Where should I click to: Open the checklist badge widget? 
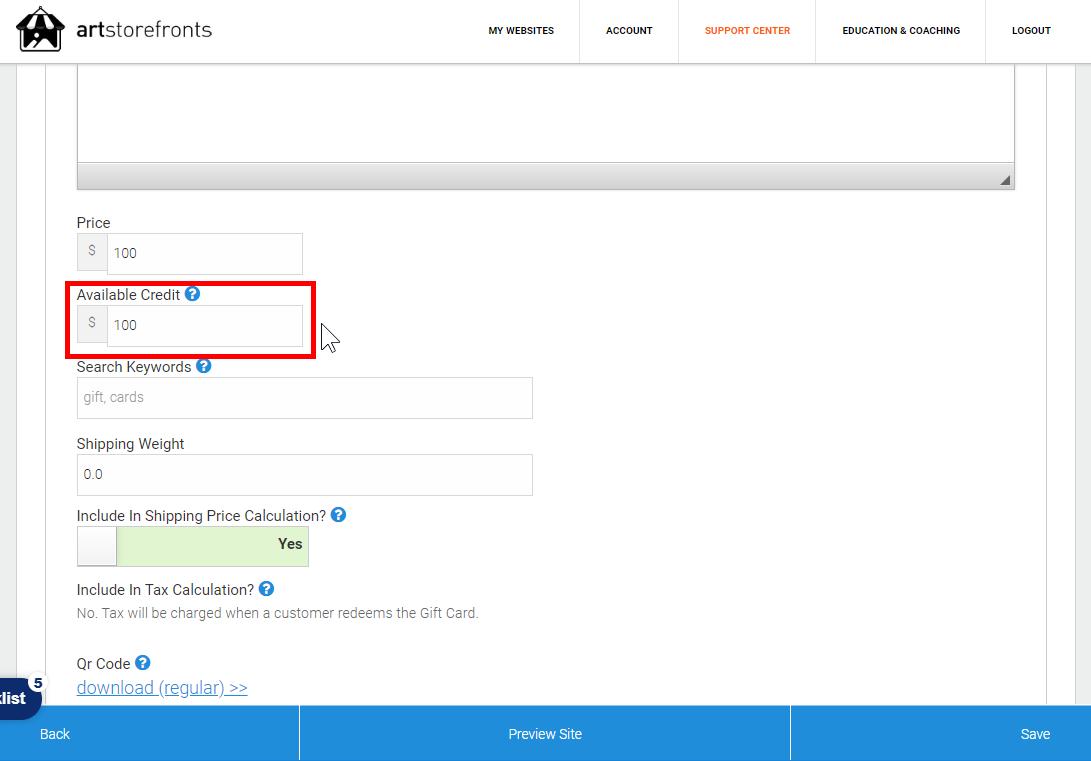coord(18,697)
